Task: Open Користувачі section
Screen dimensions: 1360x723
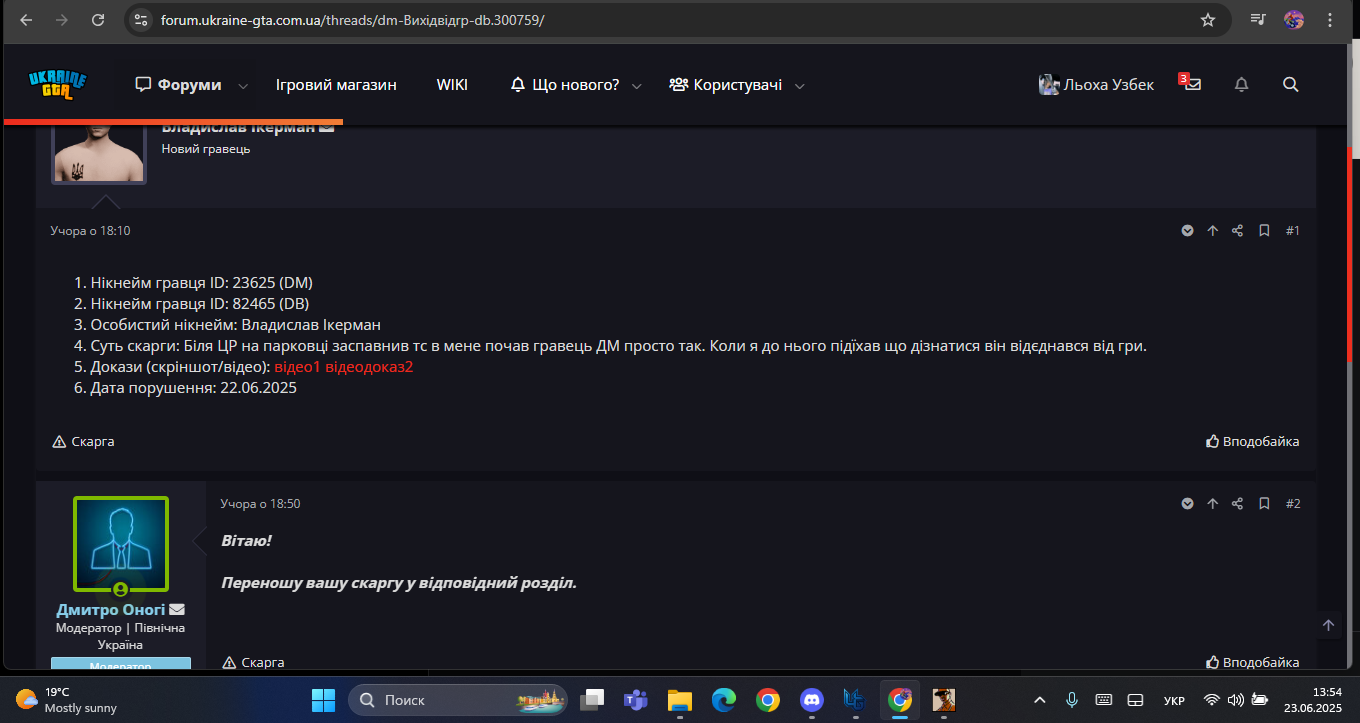Action: click(x=726, y=85)
